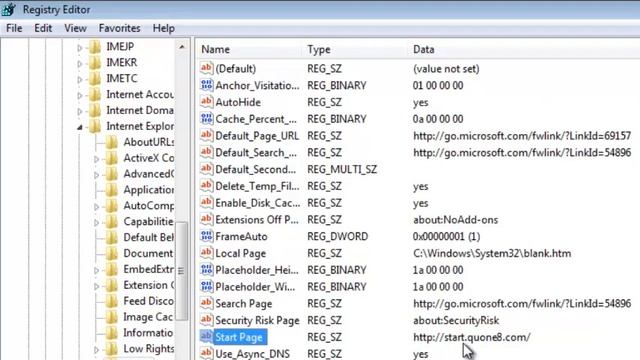Expand the IMEKR key

[x=80, y=64]
